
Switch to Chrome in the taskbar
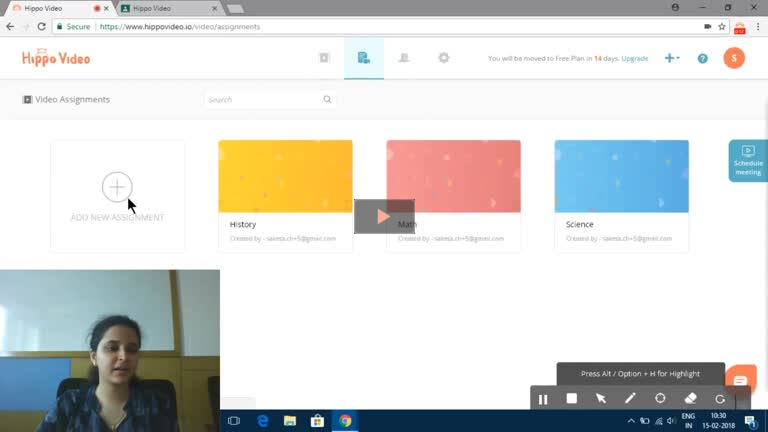(x=345, y=421)
